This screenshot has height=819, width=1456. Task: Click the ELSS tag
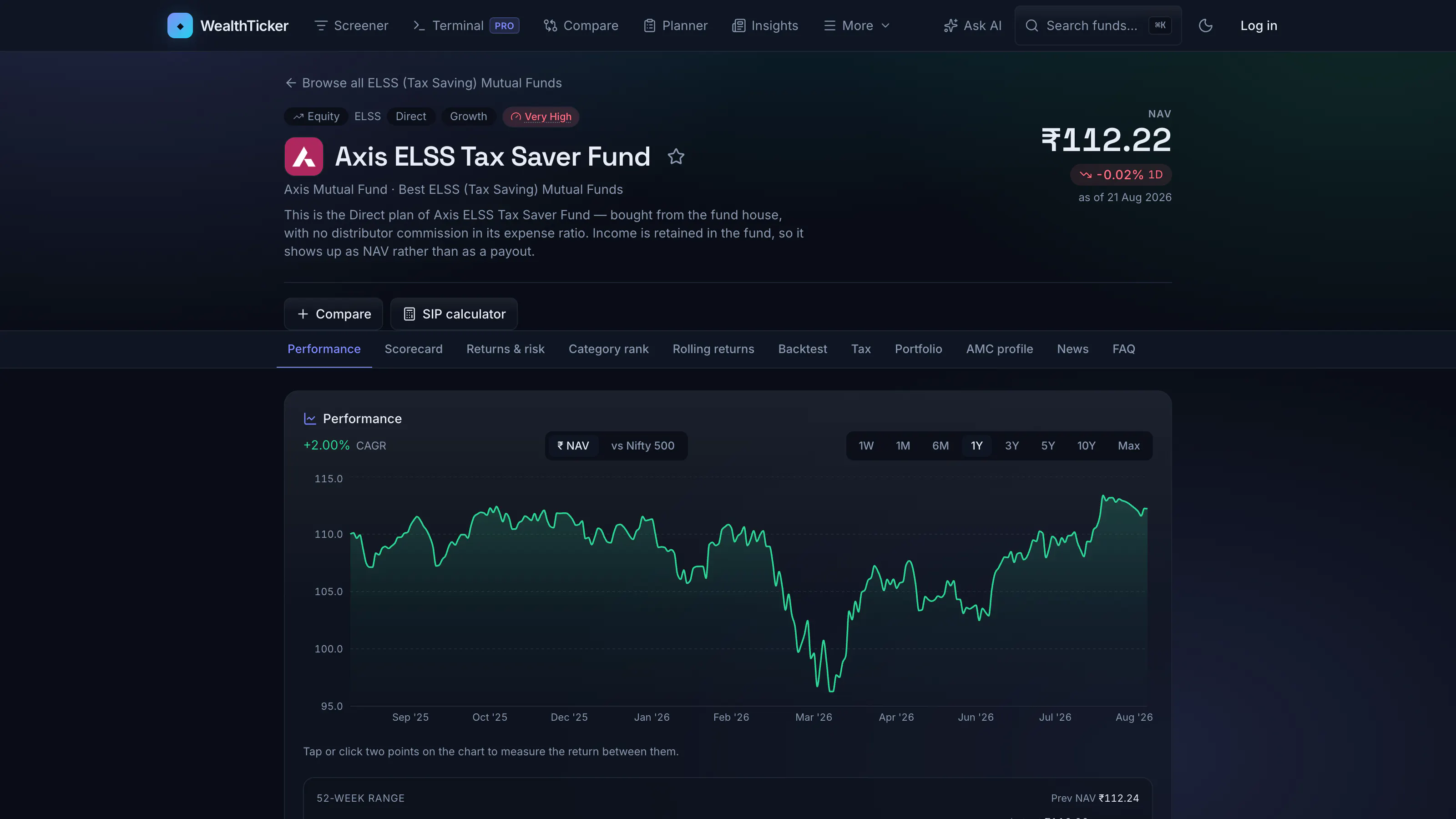tap(367, 117)
